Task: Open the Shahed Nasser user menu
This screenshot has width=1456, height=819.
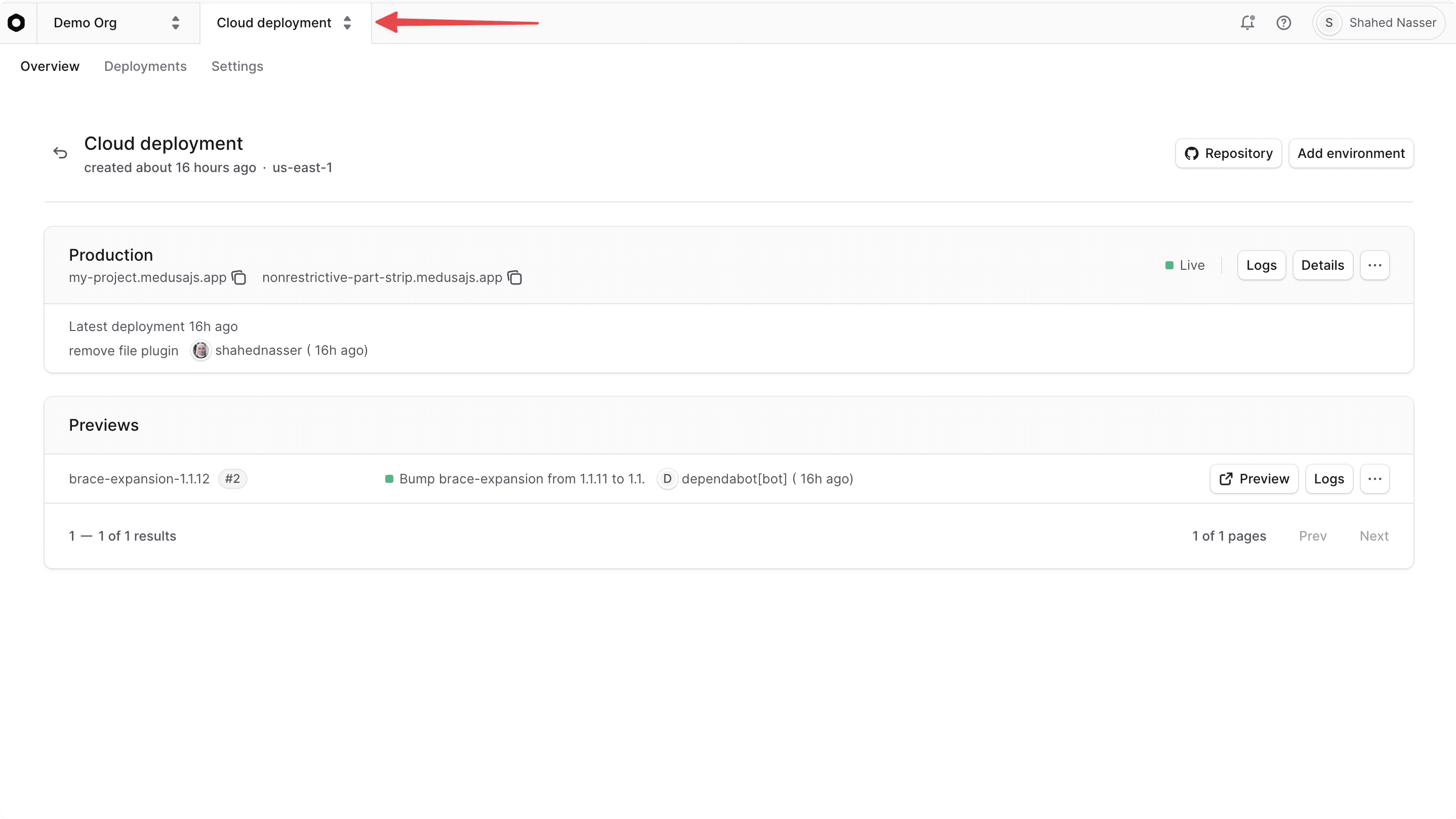Action: click(x=1379, y=23)
